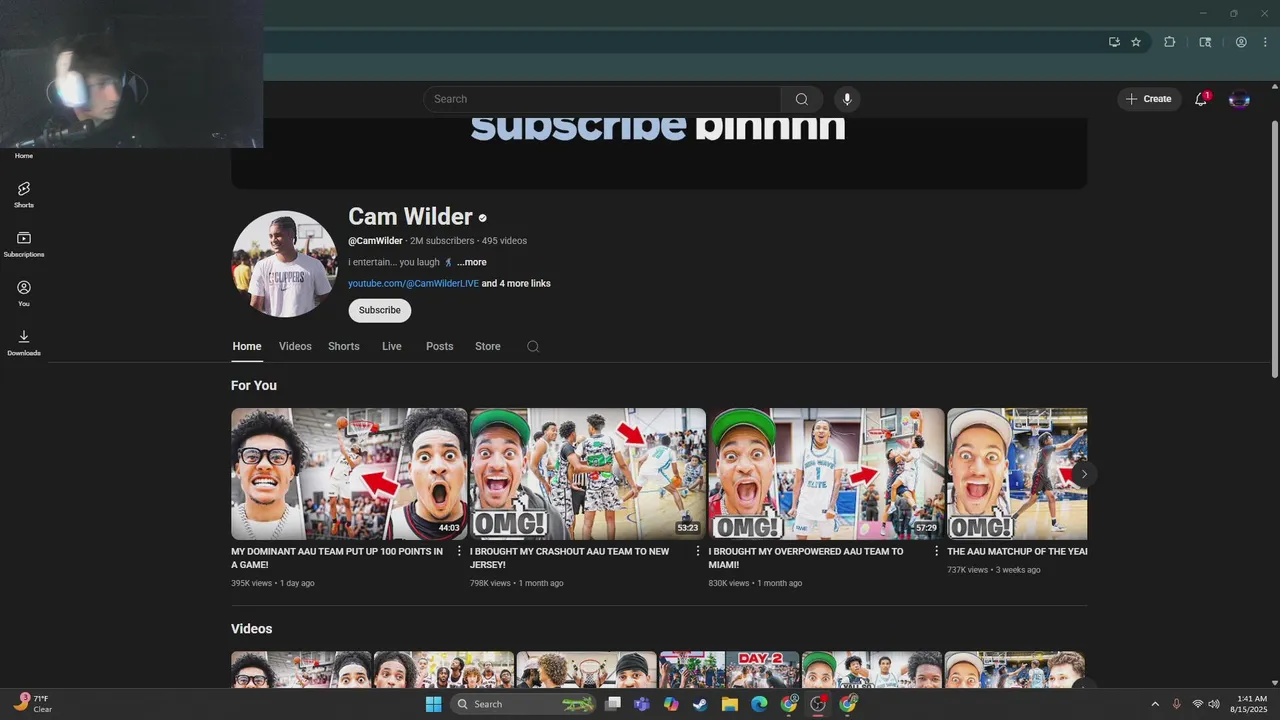Click the YouTube search magnifier button

tap(801, 99)
